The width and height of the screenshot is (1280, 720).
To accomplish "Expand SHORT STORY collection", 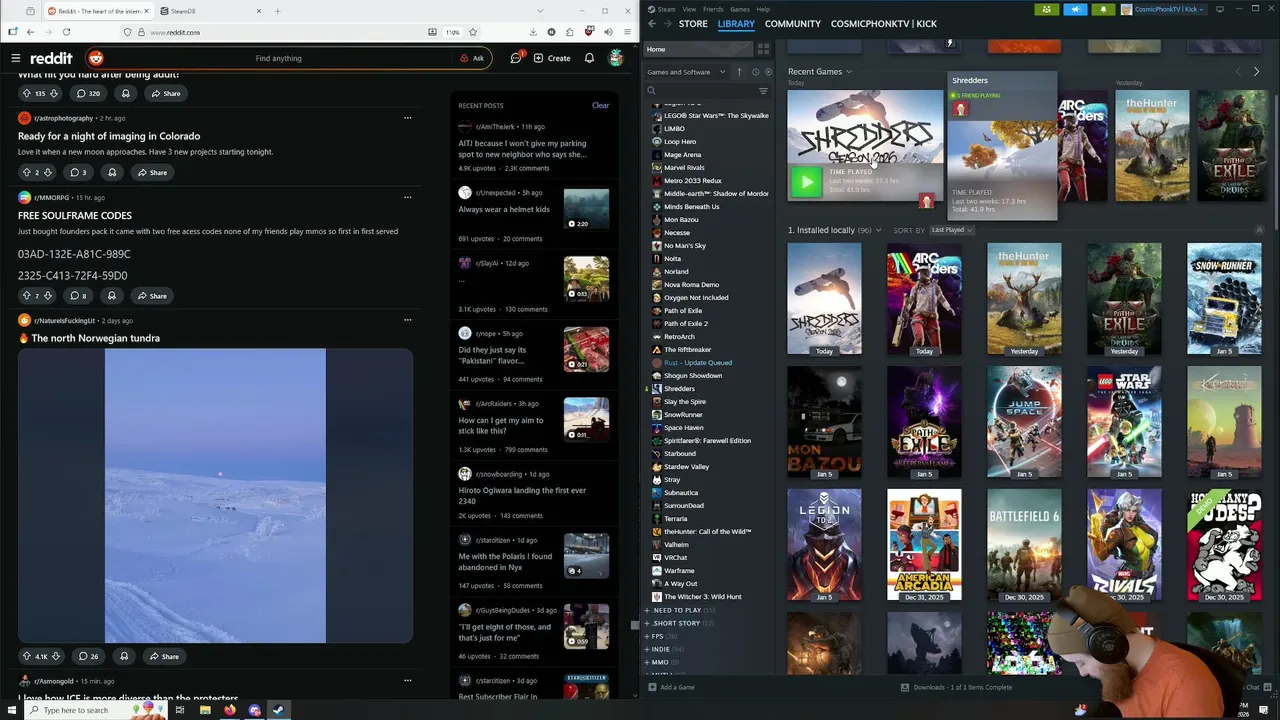I will (x=679, y=623).
